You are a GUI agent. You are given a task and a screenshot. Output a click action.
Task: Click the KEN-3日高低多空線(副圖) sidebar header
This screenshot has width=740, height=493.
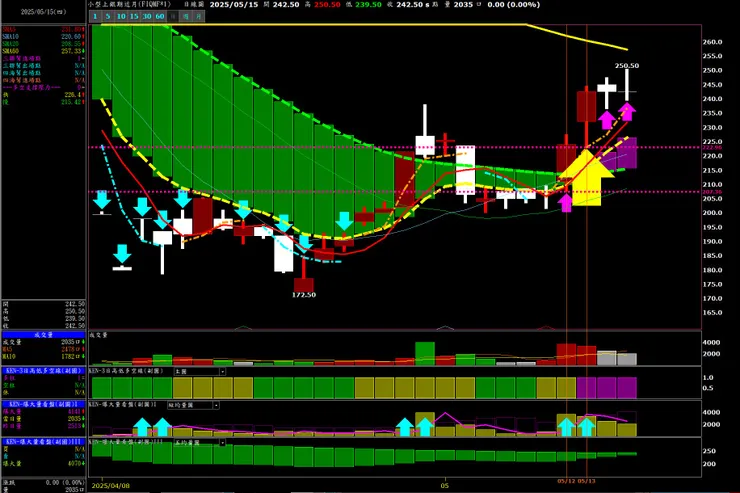coord(43,371)
